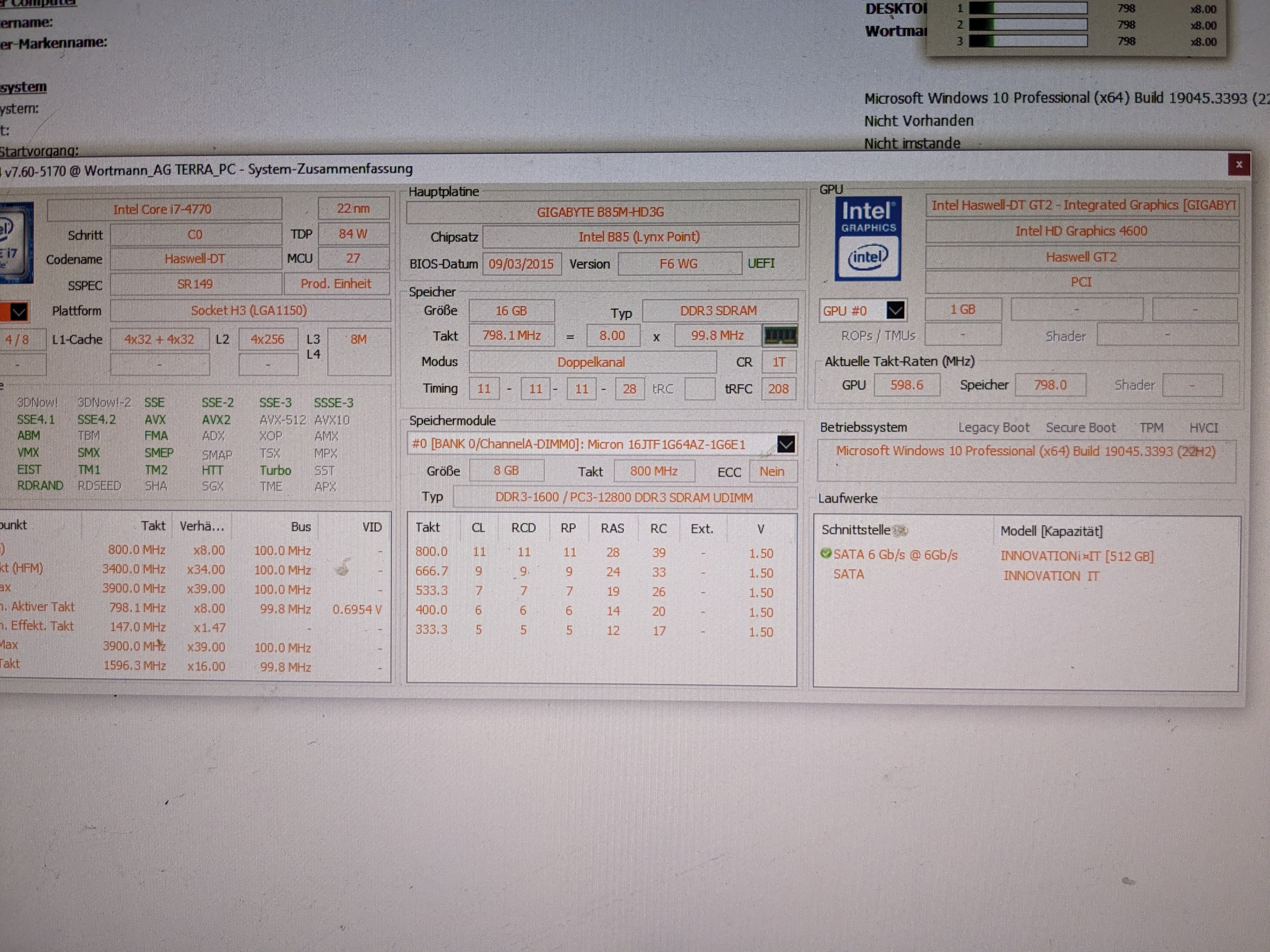This screenshot has height=952, width=1270.
Task: Click the TPM indicator label
Action: point(1151,427)
